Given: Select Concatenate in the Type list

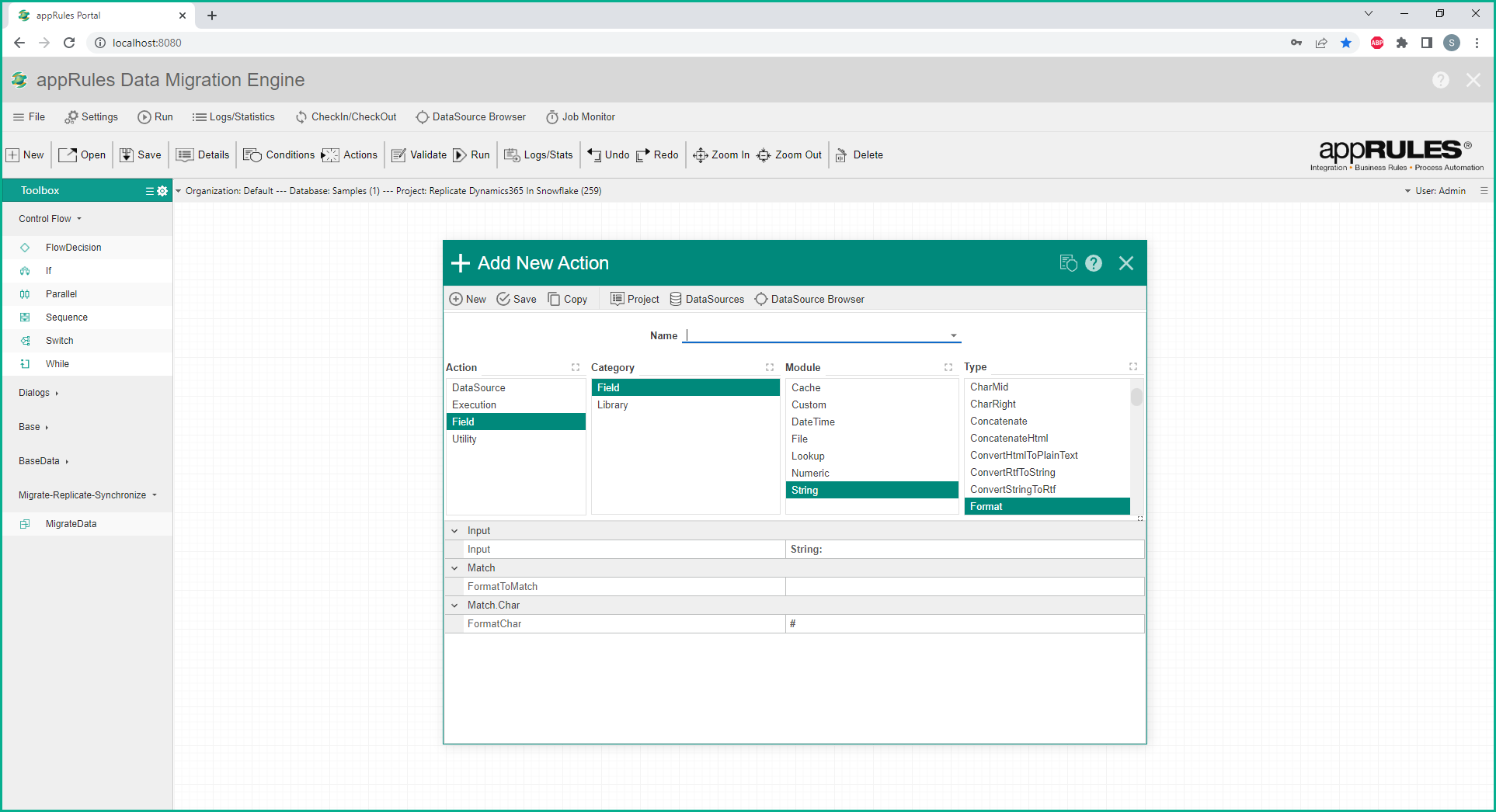Looking at the screenshot, I should coord(1046,422).
